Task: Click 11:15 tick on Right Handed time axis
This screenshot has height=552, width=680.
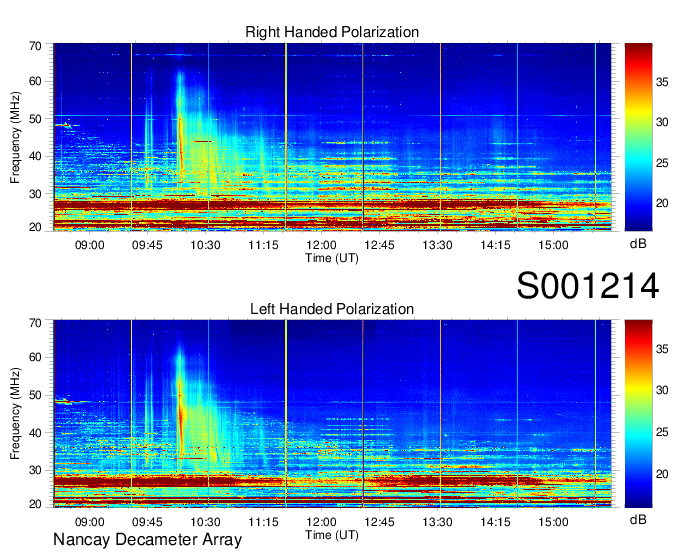Action: pos(263,245)
